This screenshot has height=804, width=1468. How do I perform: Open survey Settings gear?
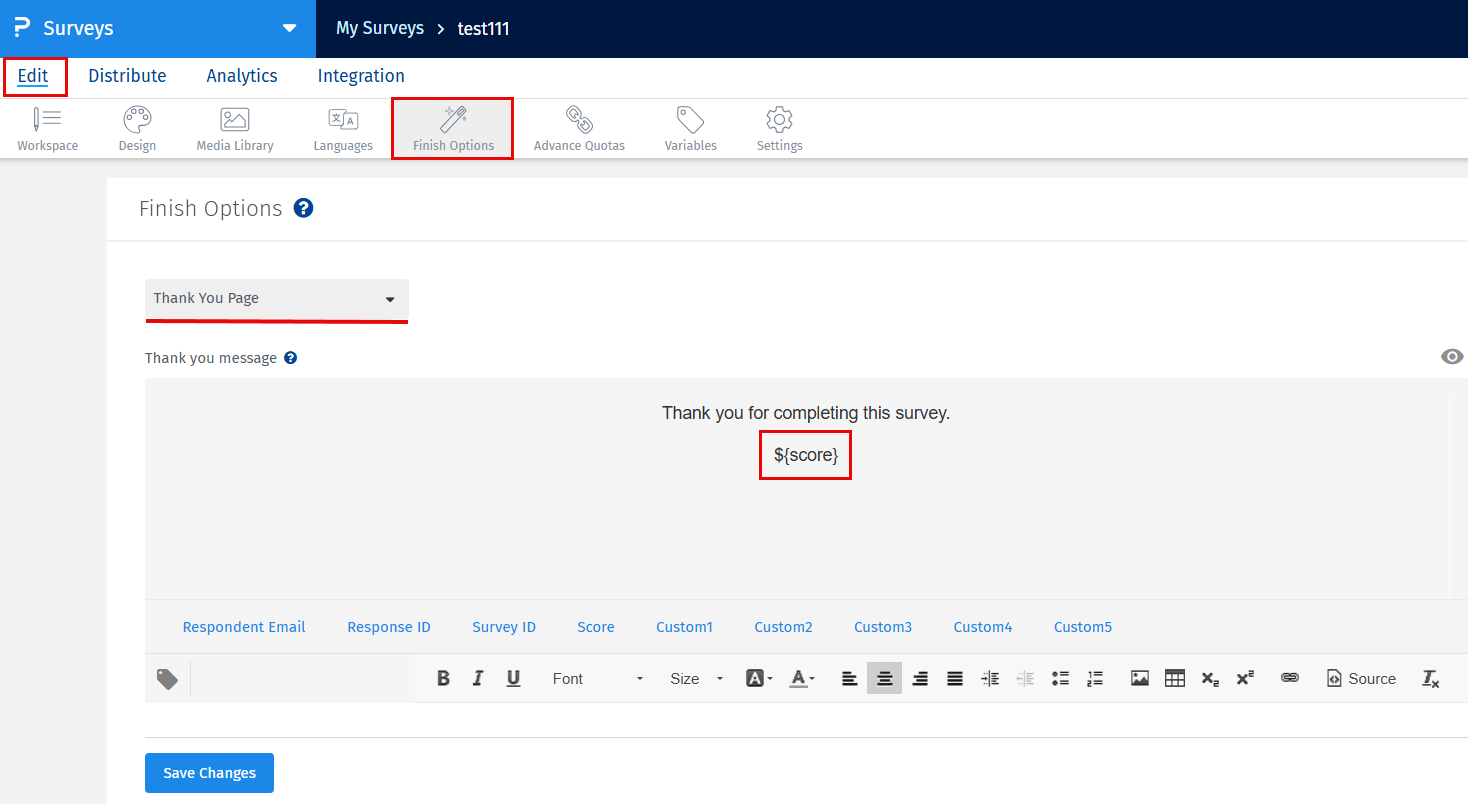click(x=779, y=130)
